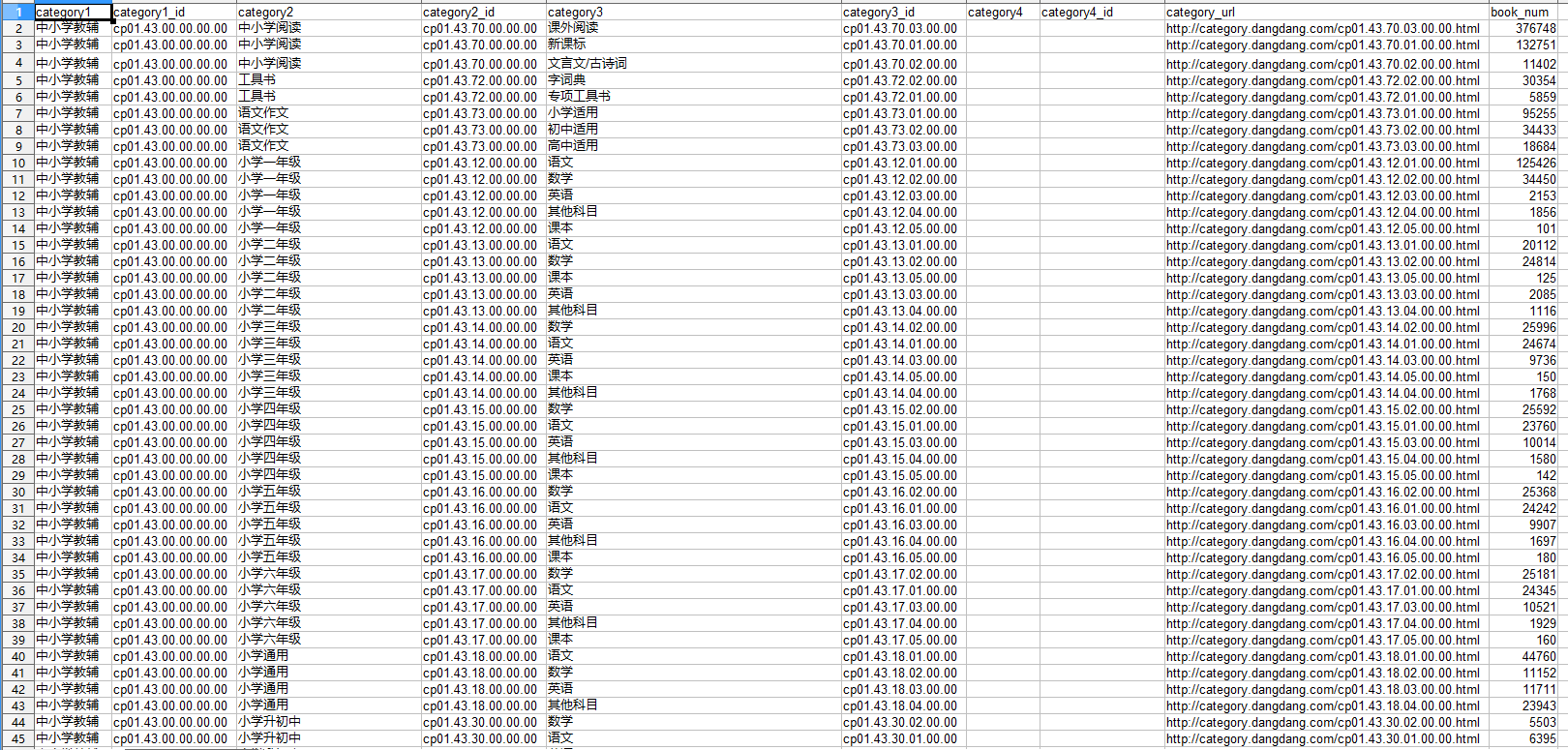Click URL ending cp01.43.30.01.00.00.html

(1327, 738)
